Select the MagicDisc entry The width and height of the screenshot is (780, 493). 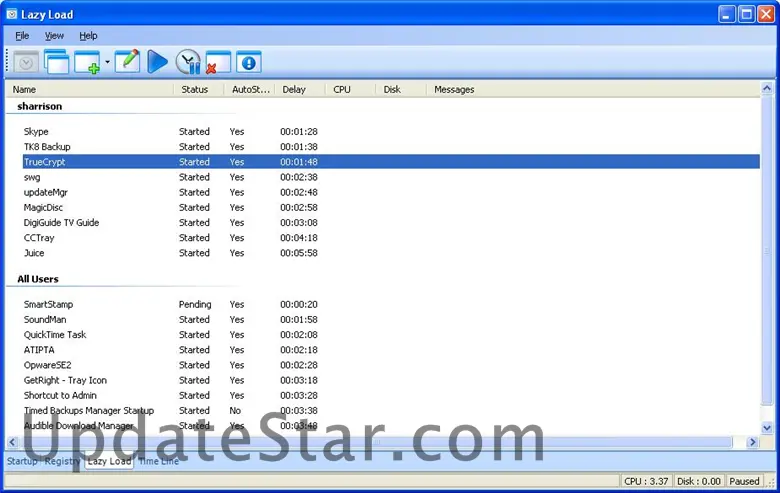pos(43,207)
